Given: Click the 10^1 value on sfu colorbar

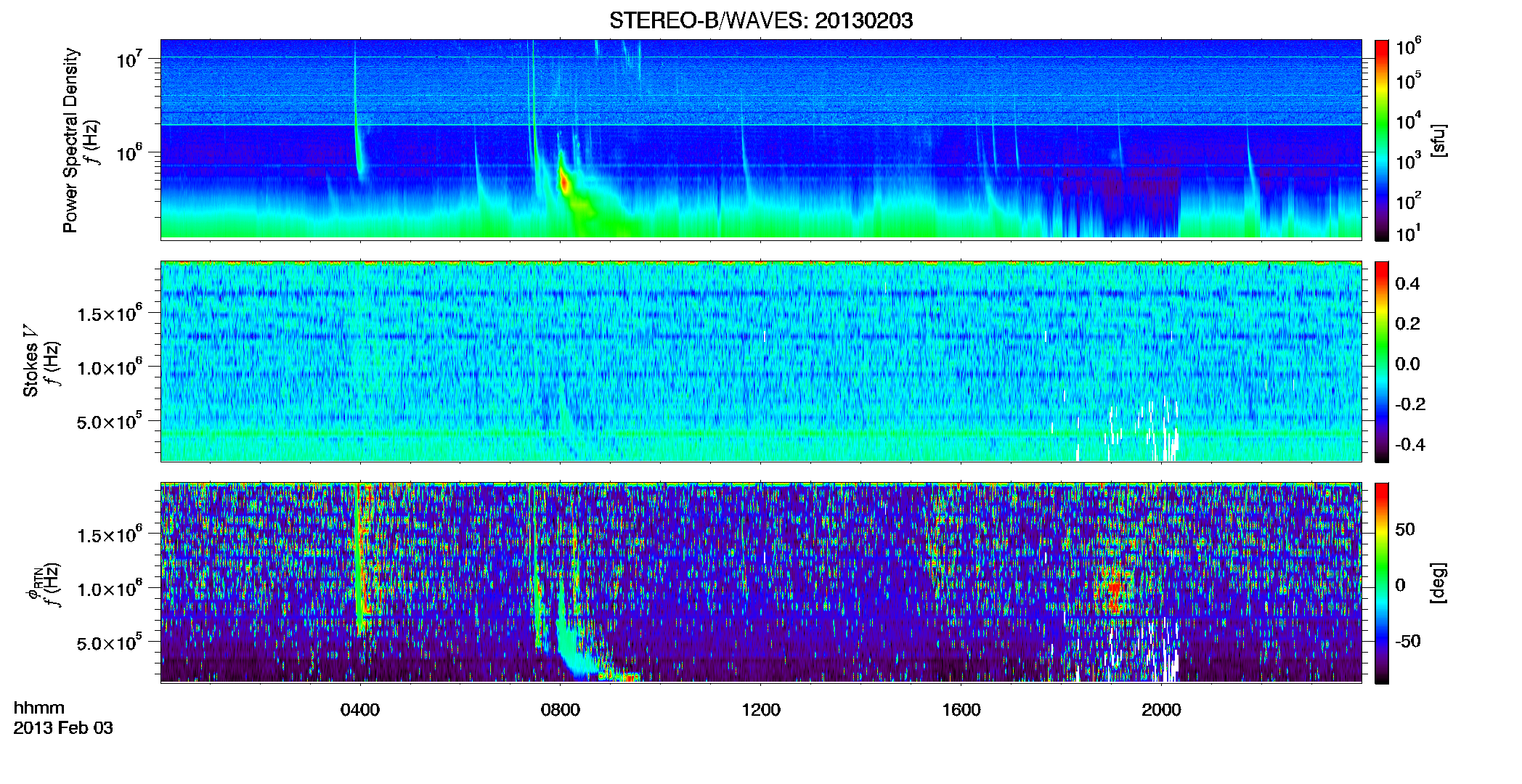Looking at the screenshot, I should pyautogui.click(x=1408, y=234).
